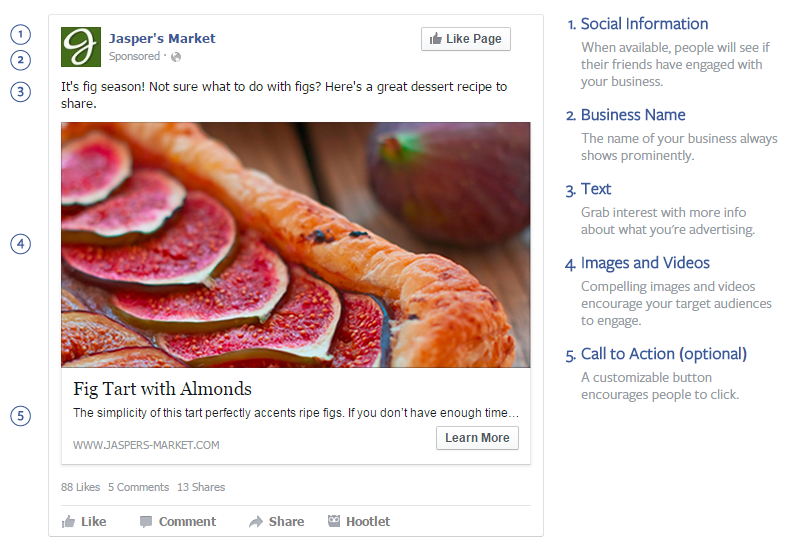Image resolution: width=795 pixels, height=545 pixels.
Task: Click numbered circle marker 5
Action: point(21,416)
